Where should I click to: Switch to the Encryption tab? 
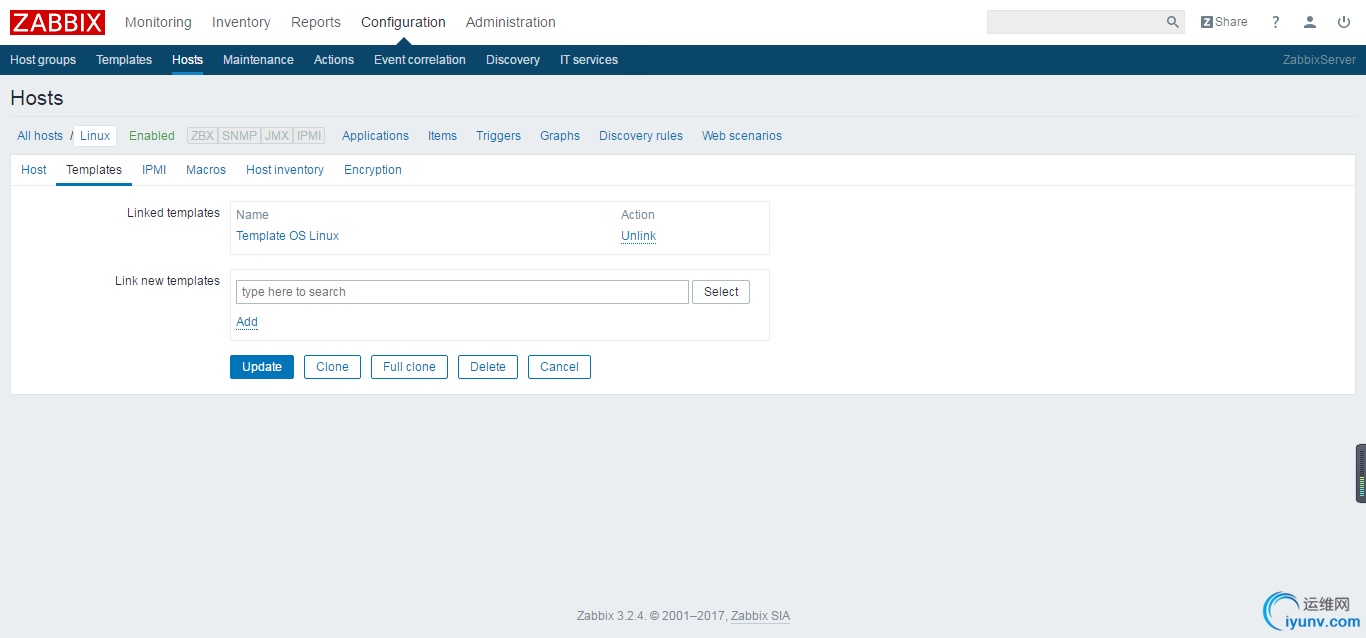pos(373,170)
